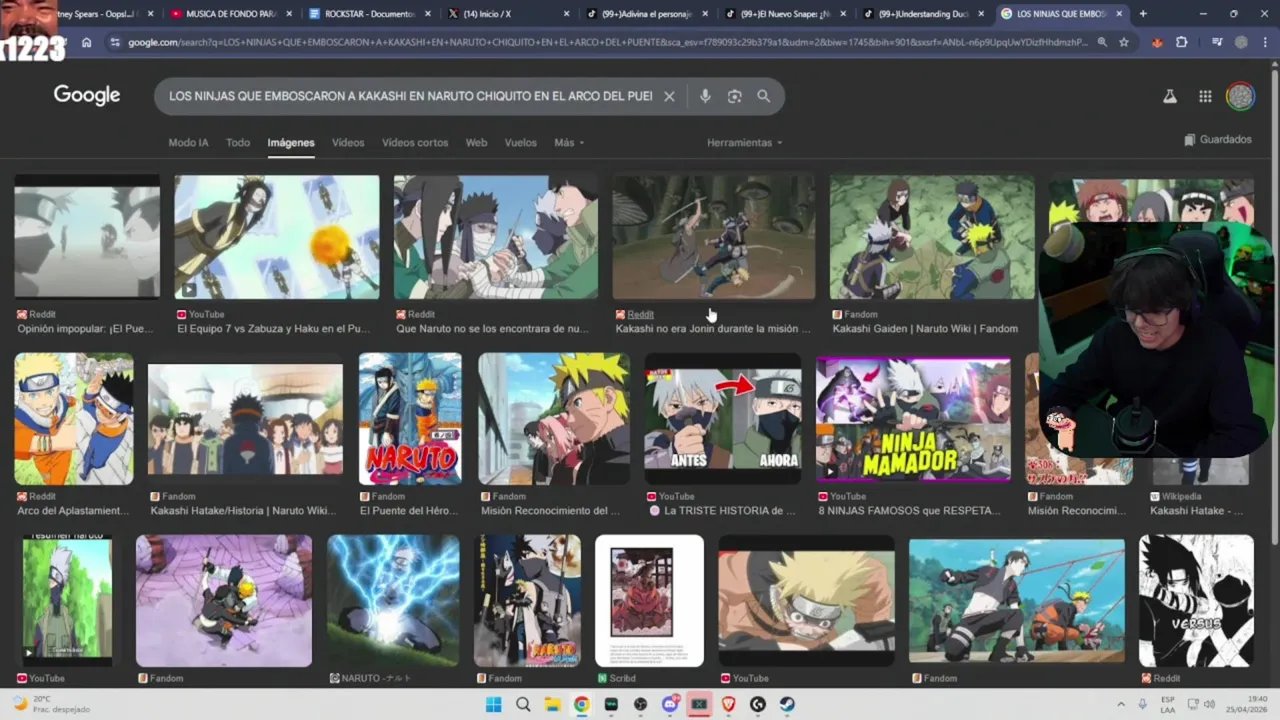1280x720 pixels.
Task: Open the VERSUS manga panel thumbnail
Action: [1196, 601]
